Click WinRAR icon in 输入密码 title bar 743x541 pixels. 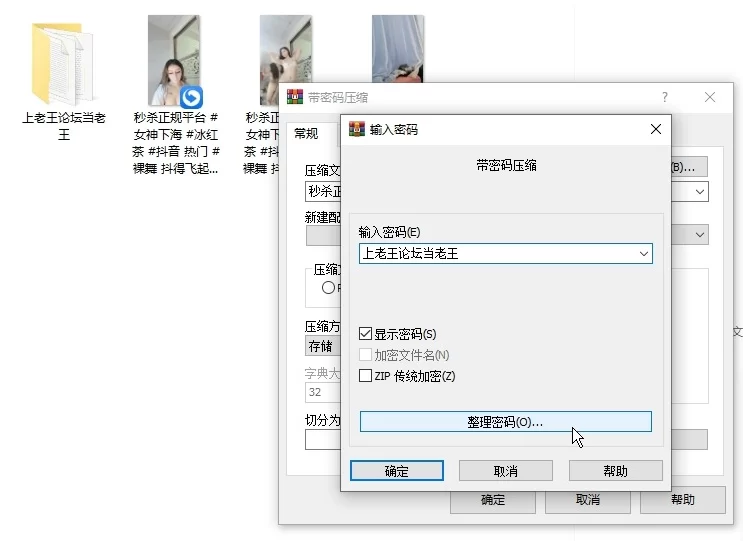pos(357,129)
